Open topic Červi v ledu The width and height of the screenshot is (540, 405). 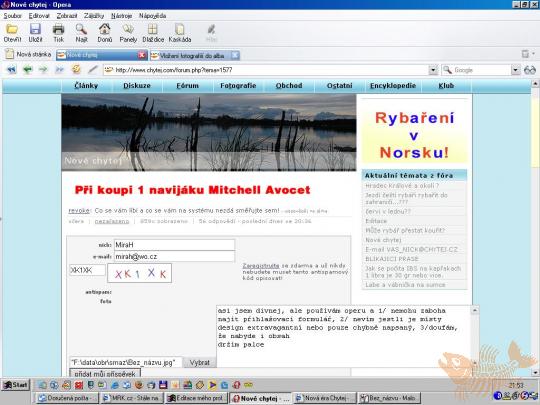(x=388, y=211)
